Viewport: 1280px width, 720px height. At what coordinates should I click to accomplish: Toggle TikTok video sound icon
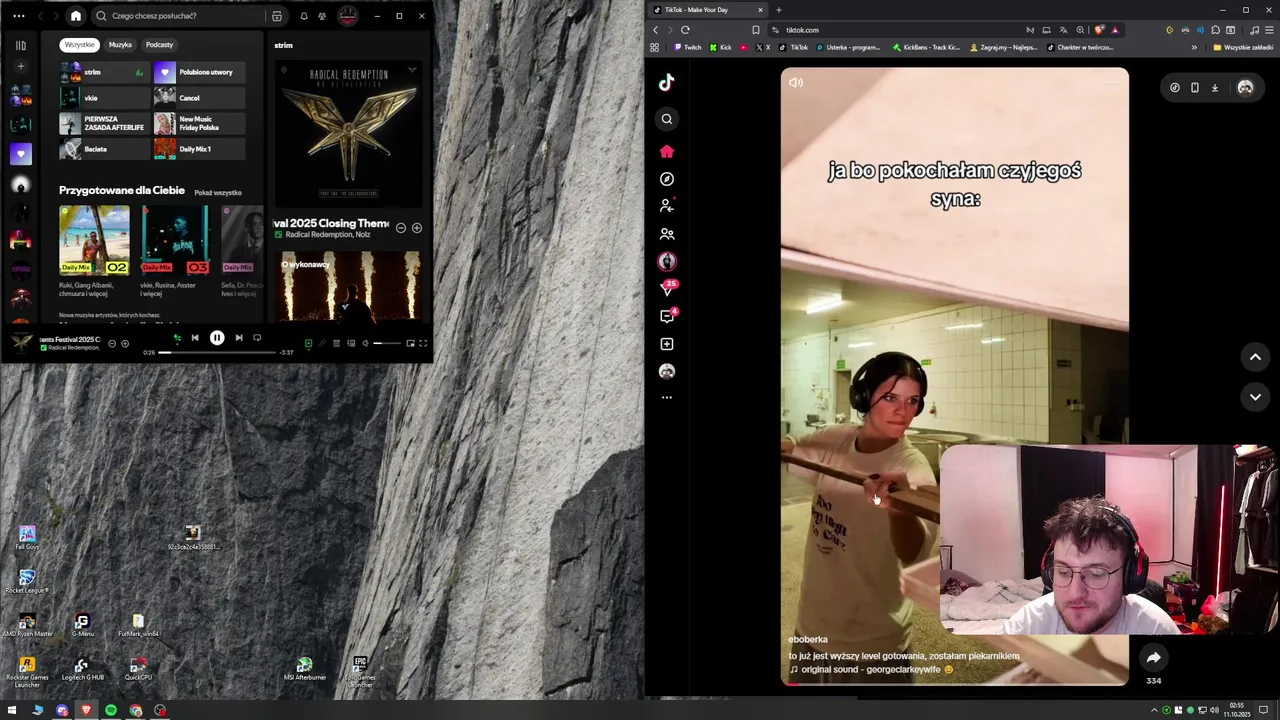796,83
